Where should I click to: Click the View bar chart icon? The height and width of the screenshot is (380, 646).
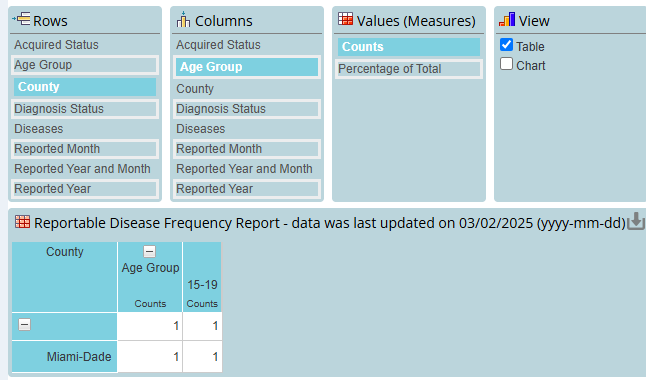[507, 19]
